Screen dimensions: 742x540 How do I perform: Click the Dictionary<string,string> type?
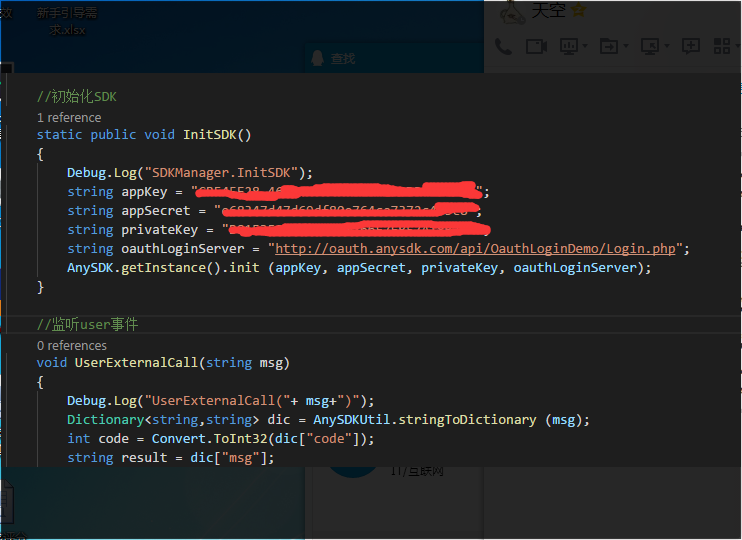(x=163, y=420)
